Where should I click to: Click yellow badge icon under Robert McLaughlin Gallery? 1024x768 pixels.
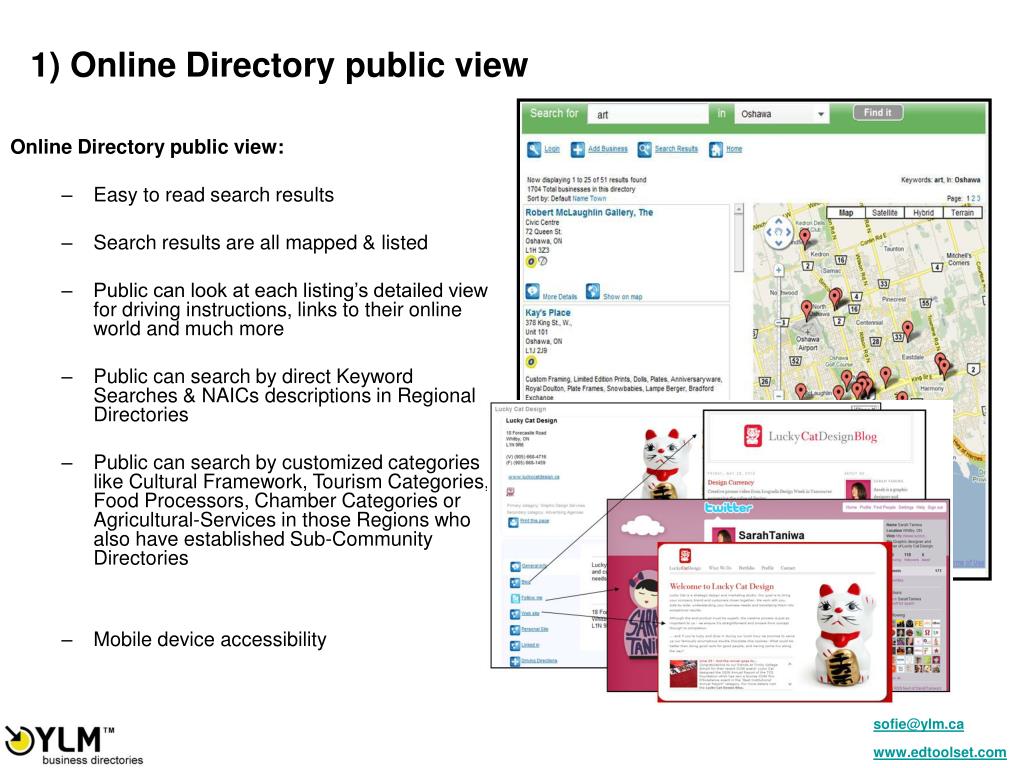pos(531,262)
